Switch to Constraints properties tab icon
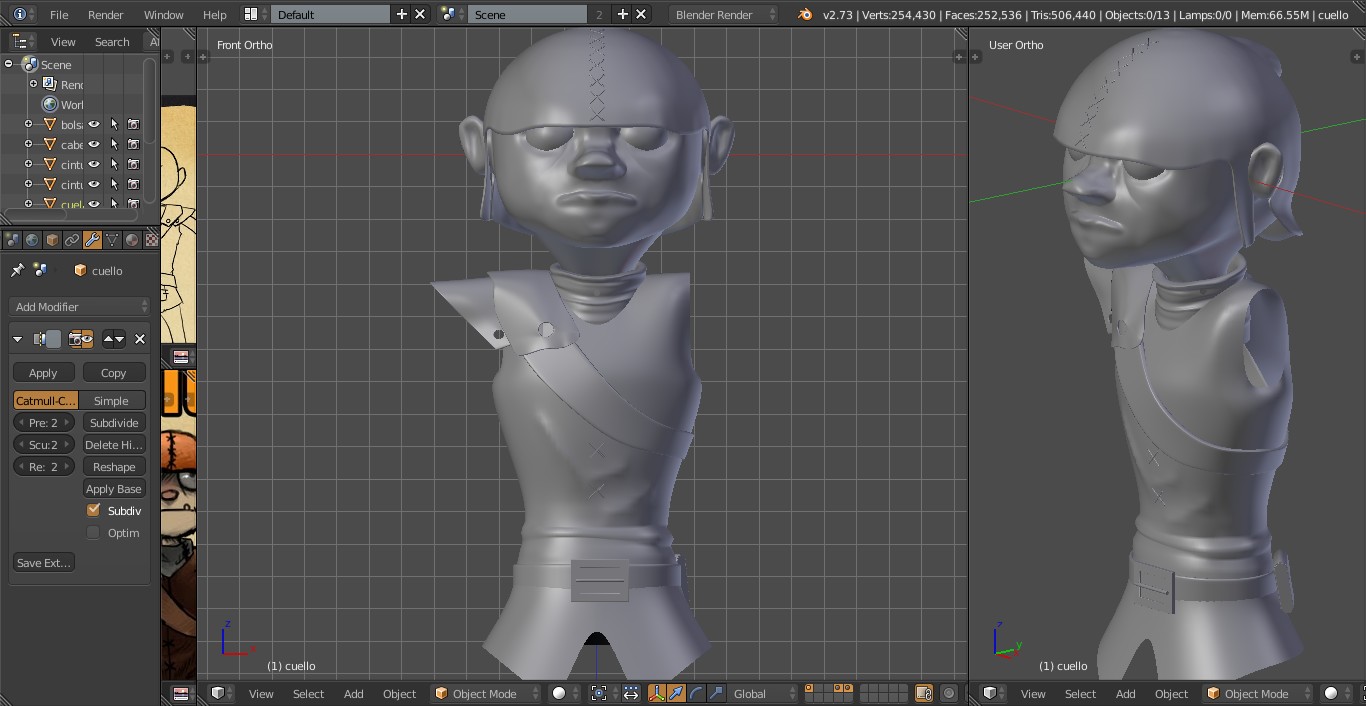Viewport: 1366px width, 706px height. 72,240
